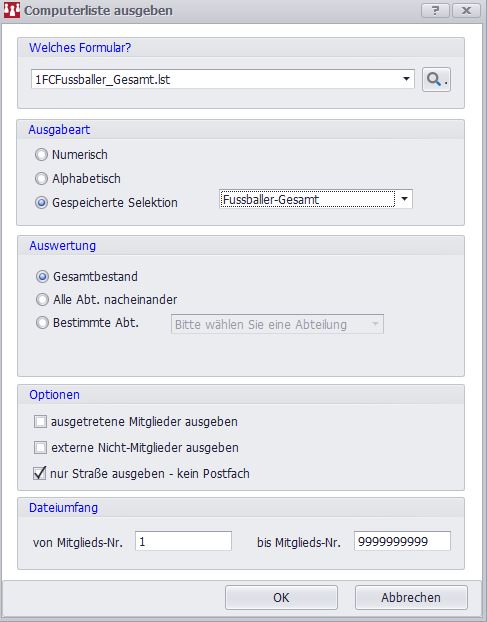
Task: Click the von Mitglieds-Nr. input field
Action: (x=183, y=541)
